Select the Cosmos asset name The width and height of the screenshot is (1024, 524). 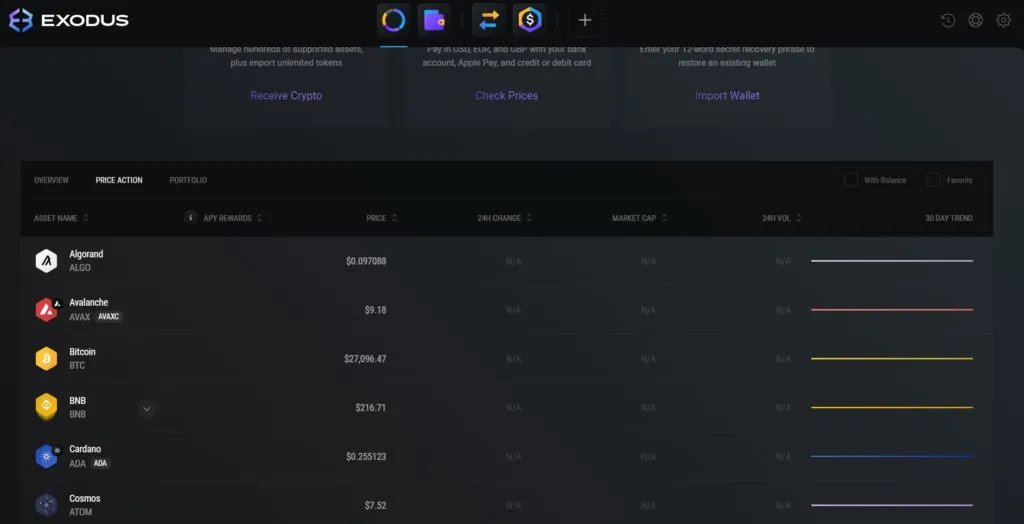pos(85,499)
